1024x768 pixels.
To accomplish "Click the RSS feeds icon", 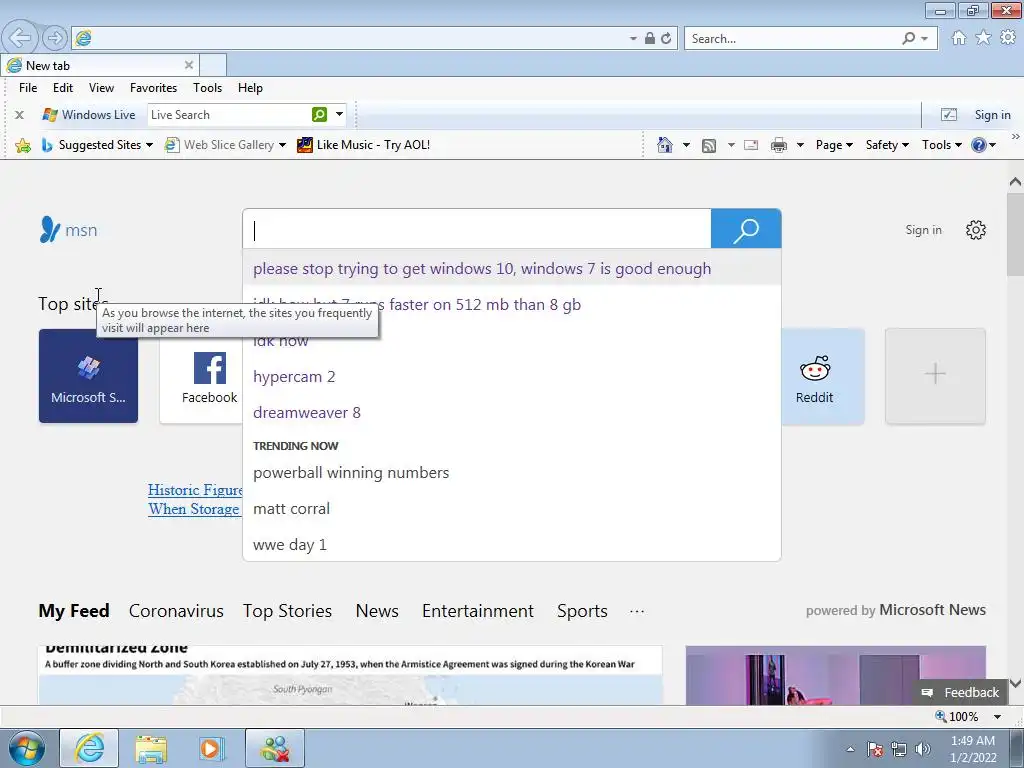I will [709, 146].
